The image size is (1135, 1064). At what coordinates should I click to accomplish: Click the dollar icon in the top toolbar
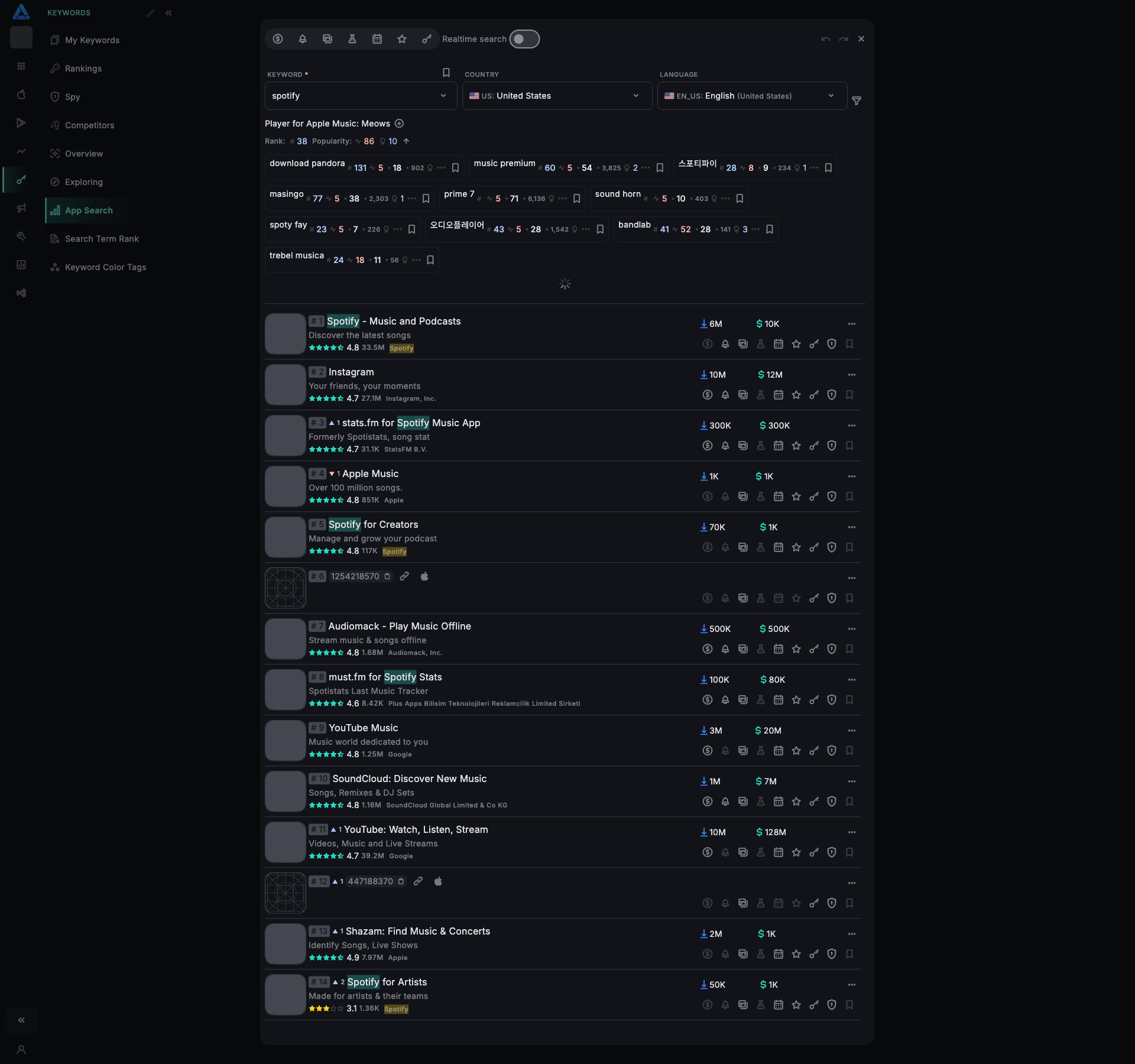[278, 39]
